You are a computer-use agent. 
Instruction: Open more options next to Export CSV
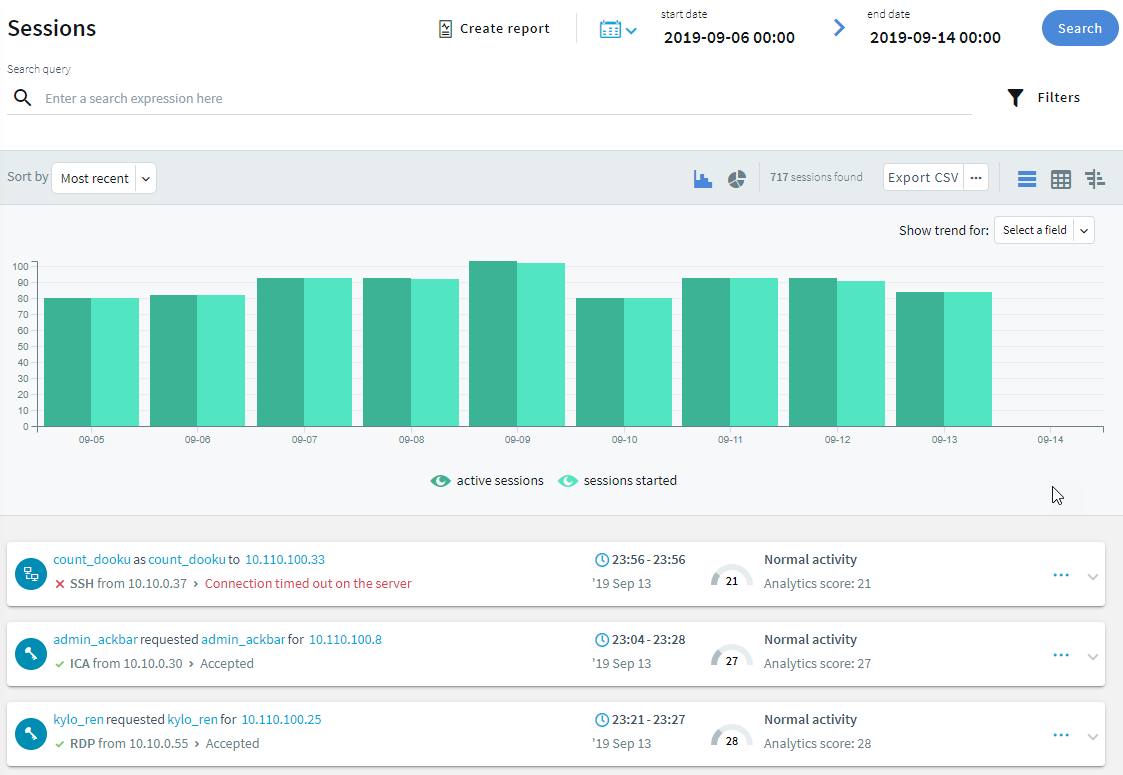(x=977, y=178)
